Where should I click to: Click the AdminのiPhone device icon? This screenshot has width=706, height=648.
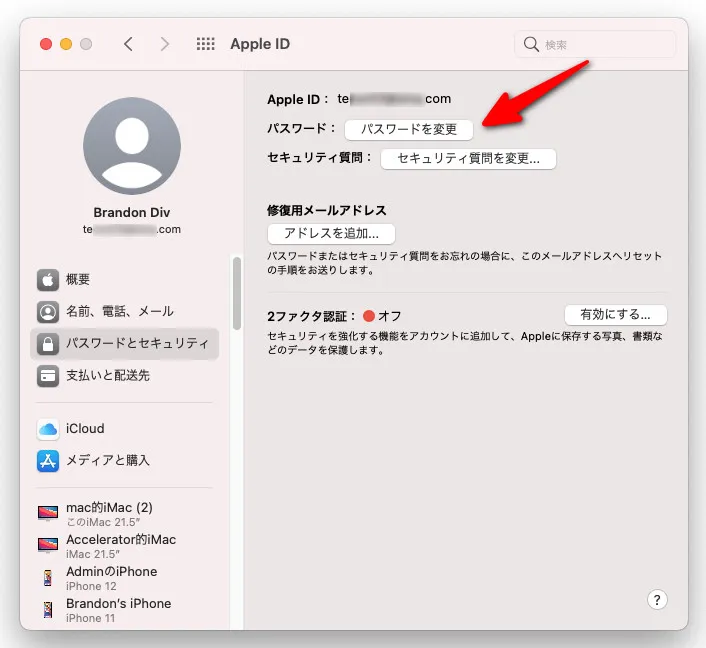(x=48, y=578)
